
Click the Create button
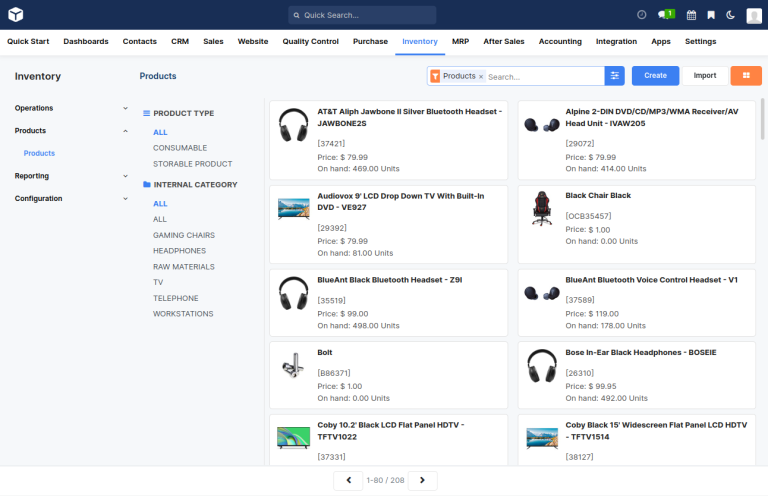tap(655, 76)
